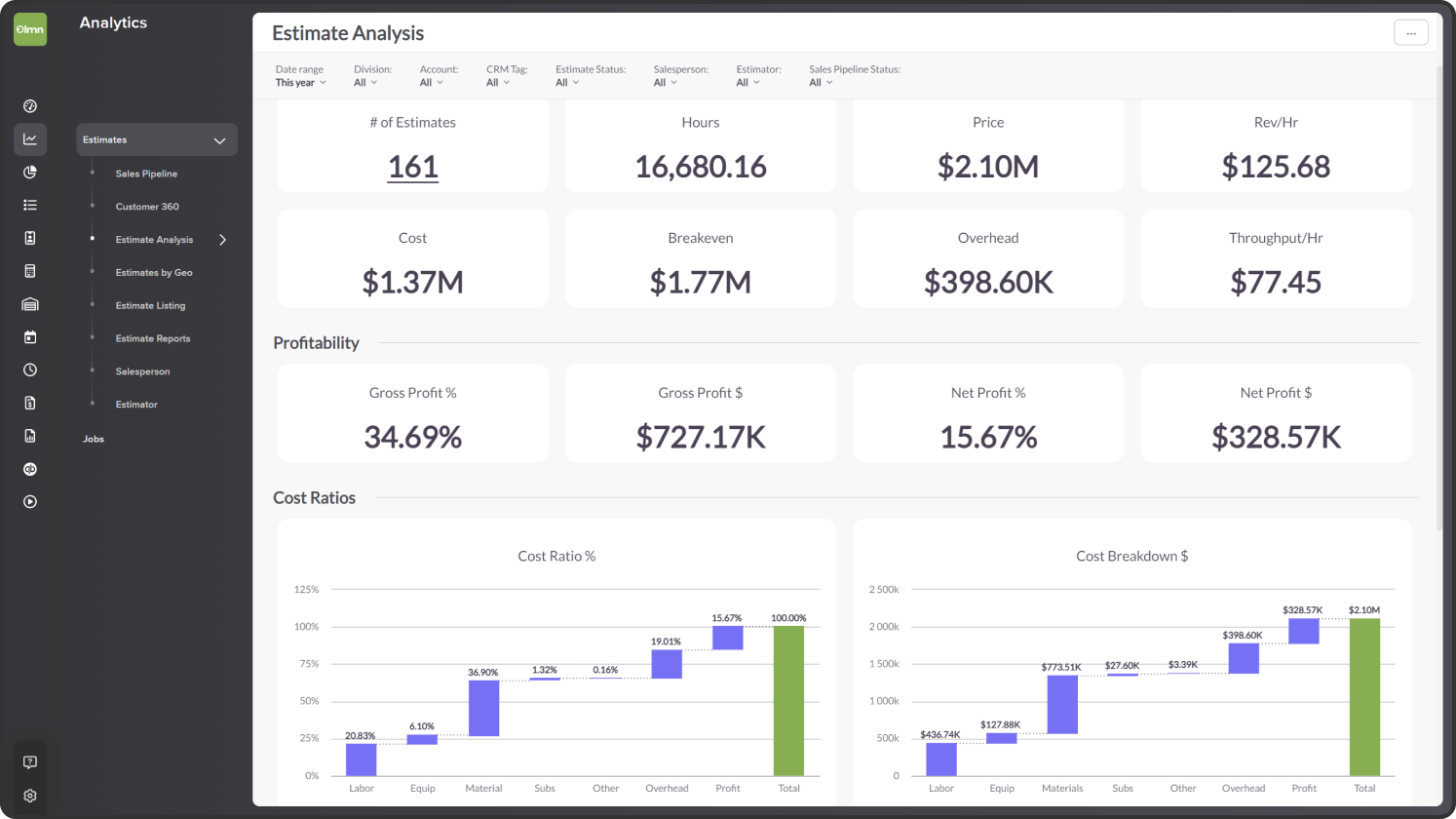Open the report bar-chart document sidebar icon
Image resolution: width=1456 pixels, height=819 pixels.
tap(30, 436)
